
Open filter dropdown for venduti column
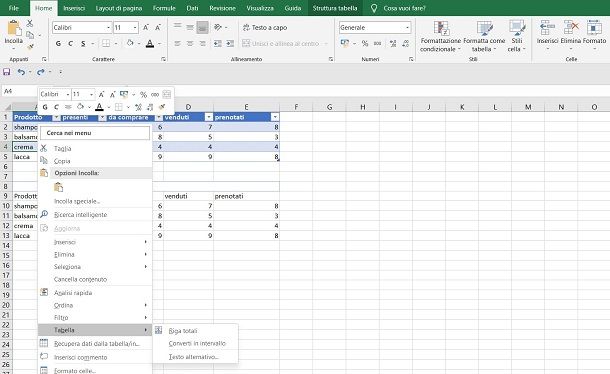(x=209, y=117)
